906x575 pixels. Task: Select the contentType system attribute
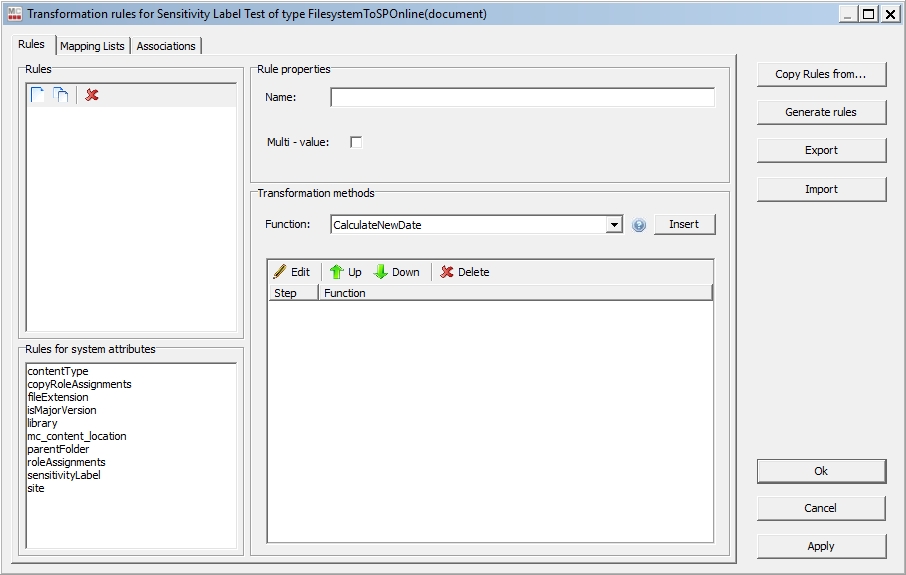58,371
